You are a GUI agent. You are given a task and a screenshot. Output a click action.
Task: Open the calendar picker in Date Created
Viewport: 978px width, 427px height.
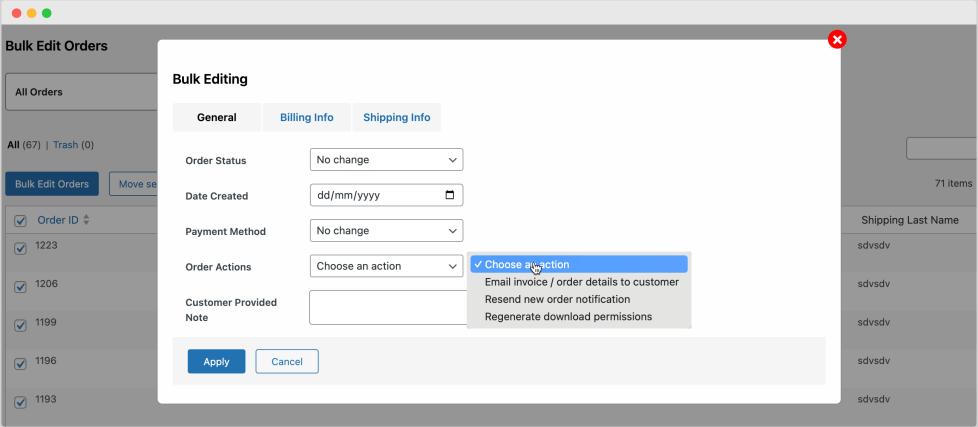click(449, 196)
